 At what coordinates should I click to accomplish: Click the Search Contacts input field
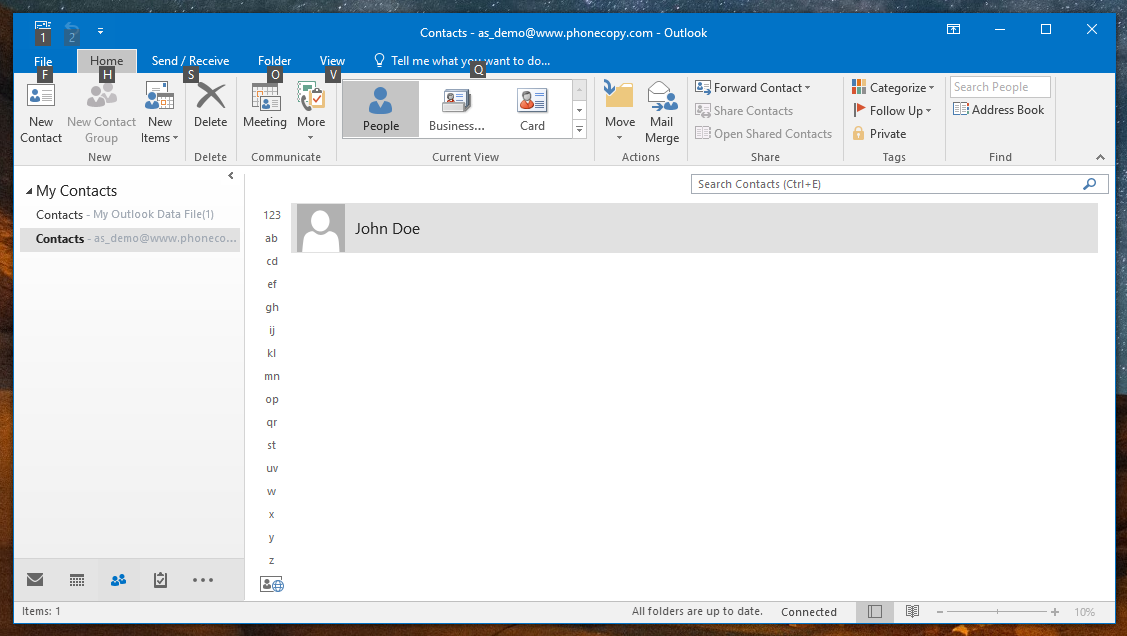(885, 184)
